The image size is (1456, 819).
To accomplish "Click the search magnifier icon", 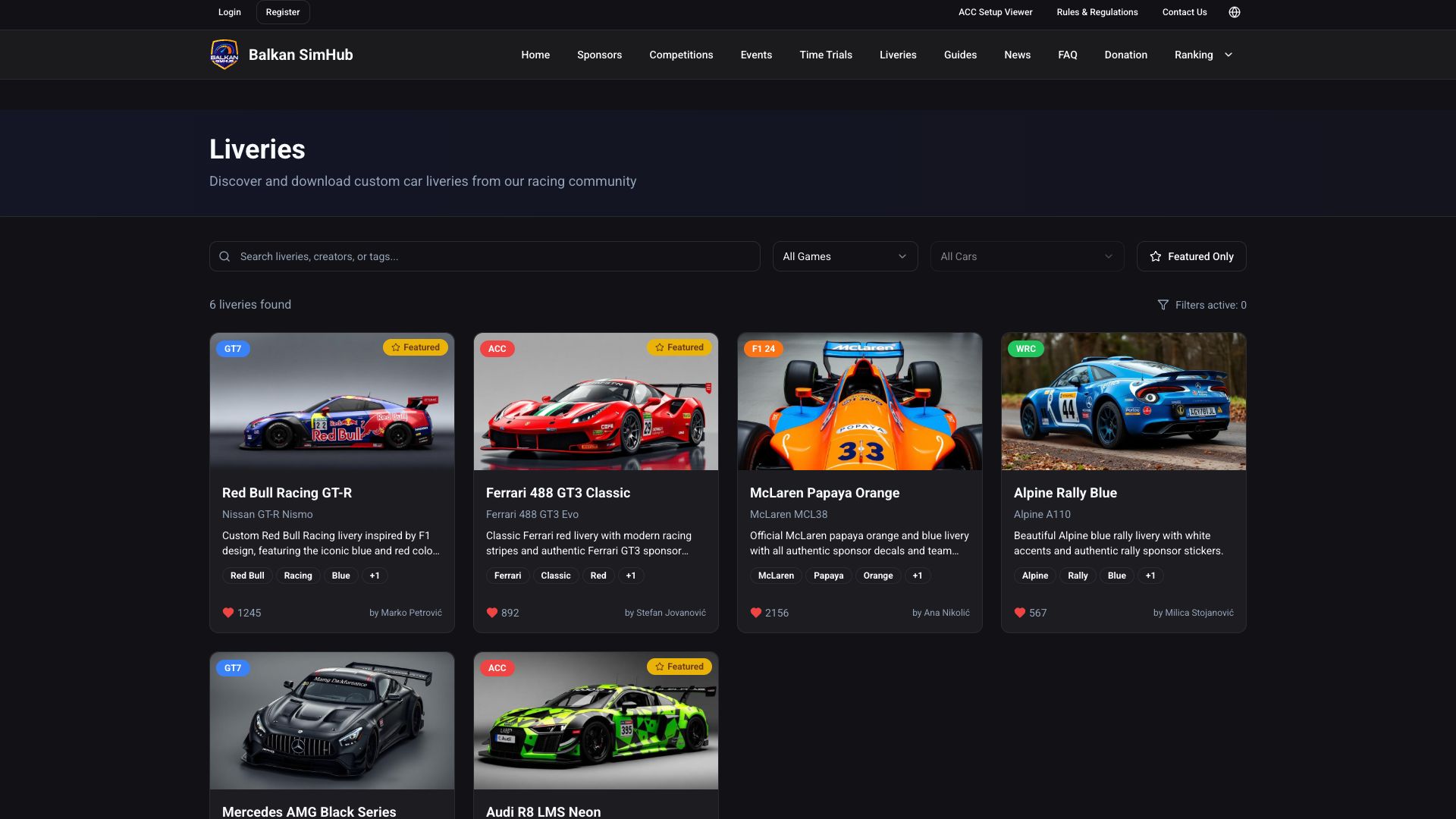I will click(224, 256).
